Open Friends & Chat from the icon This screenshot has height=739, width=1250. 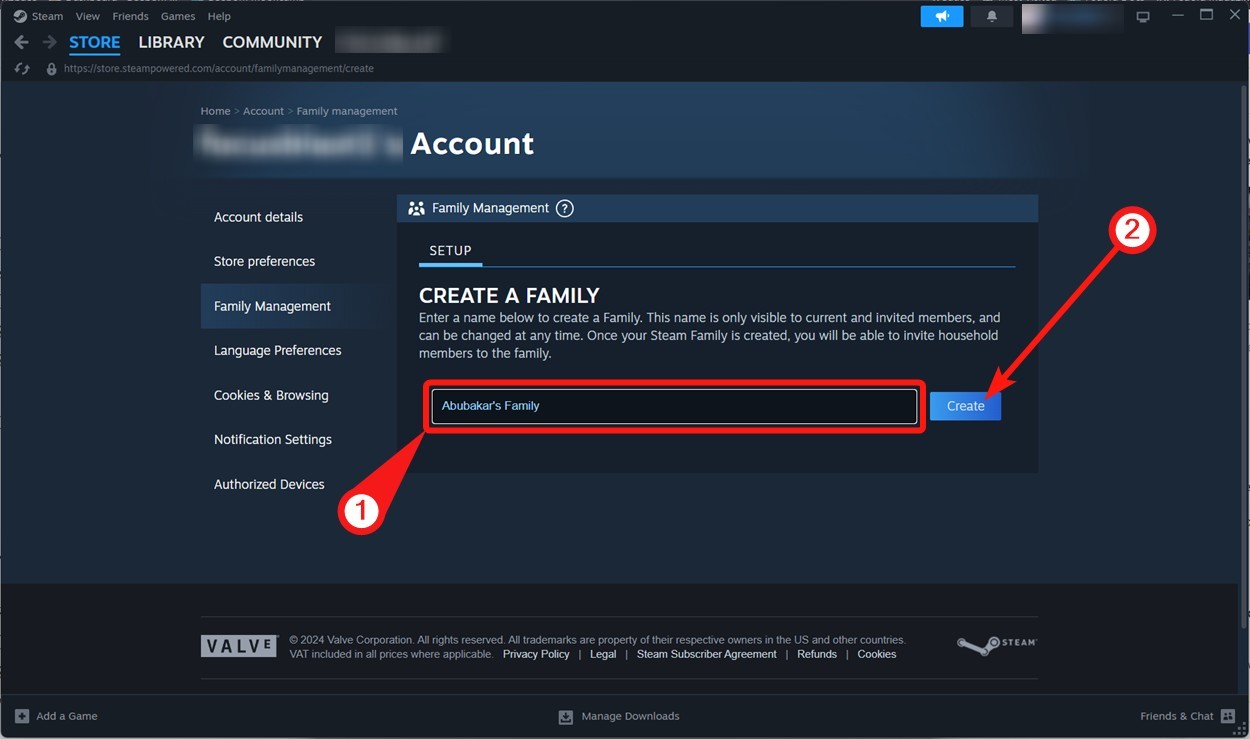coord(1226,716)
